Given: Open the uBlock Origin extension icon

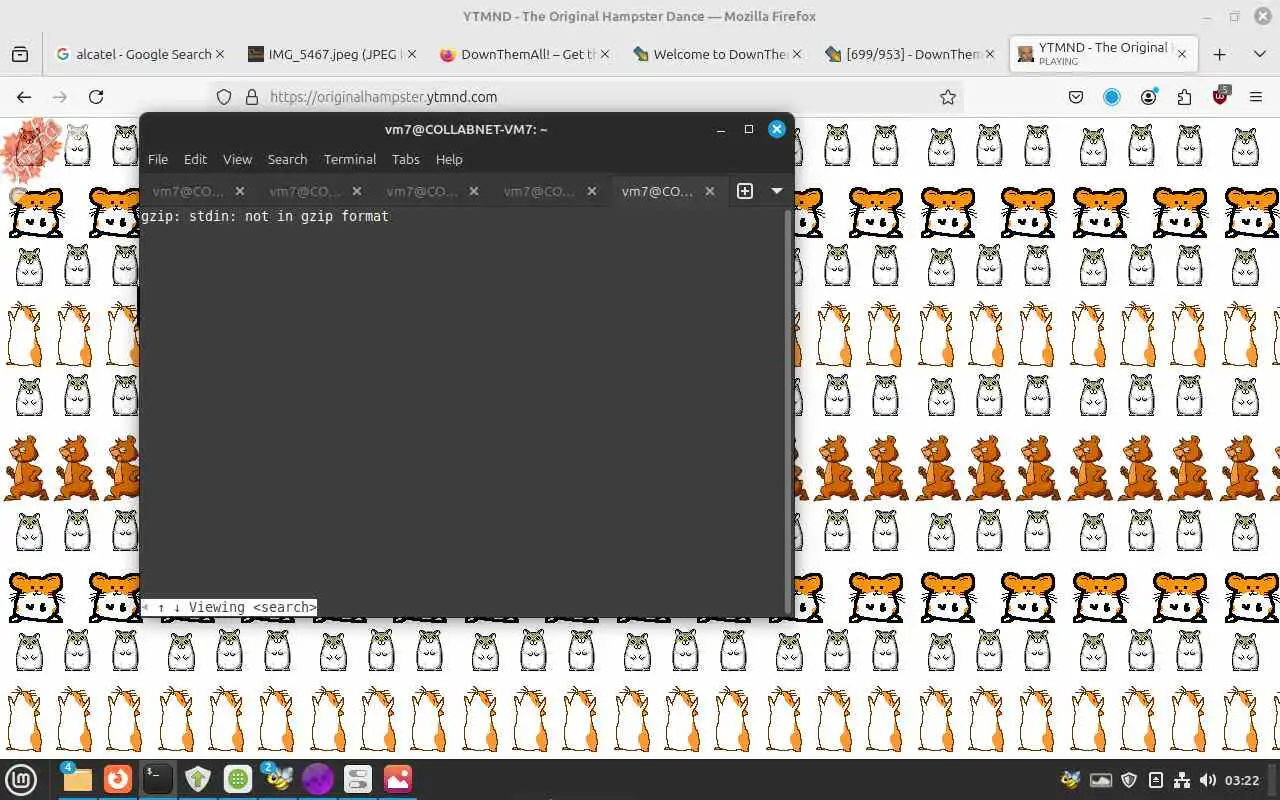Looking at the screenshot, I should 1221,96.
